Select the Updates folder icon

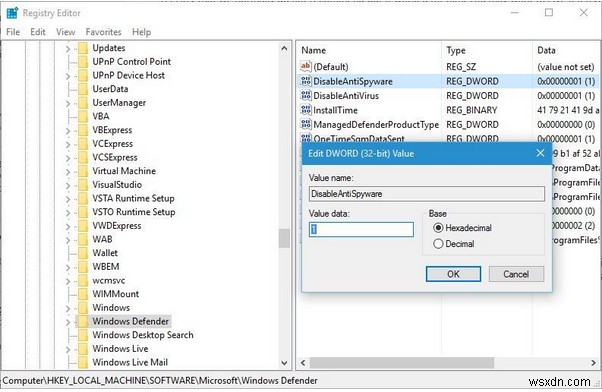click(83, 48)
